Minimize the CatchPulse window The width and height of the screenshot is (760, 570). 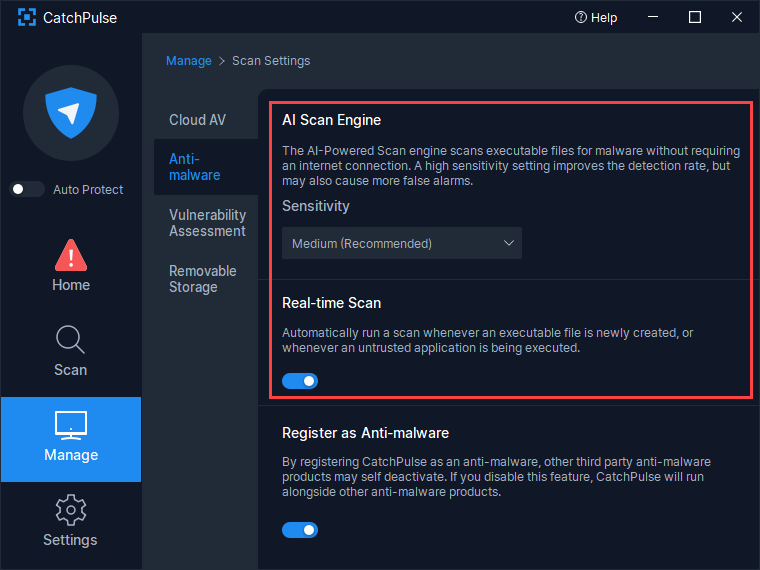click(653, 17)
